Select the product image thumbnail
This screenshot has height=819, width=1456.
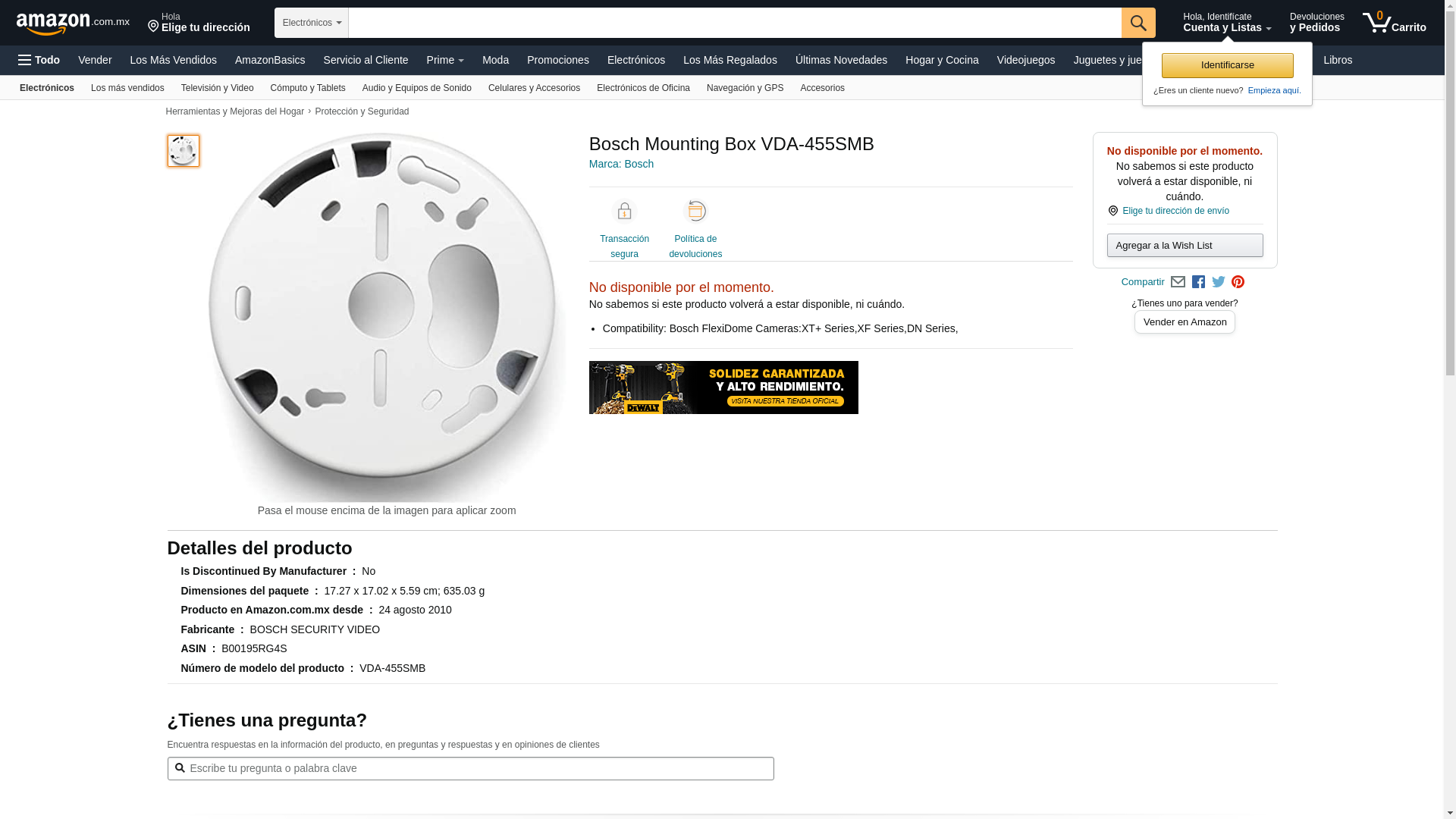(x=184, y=151)
